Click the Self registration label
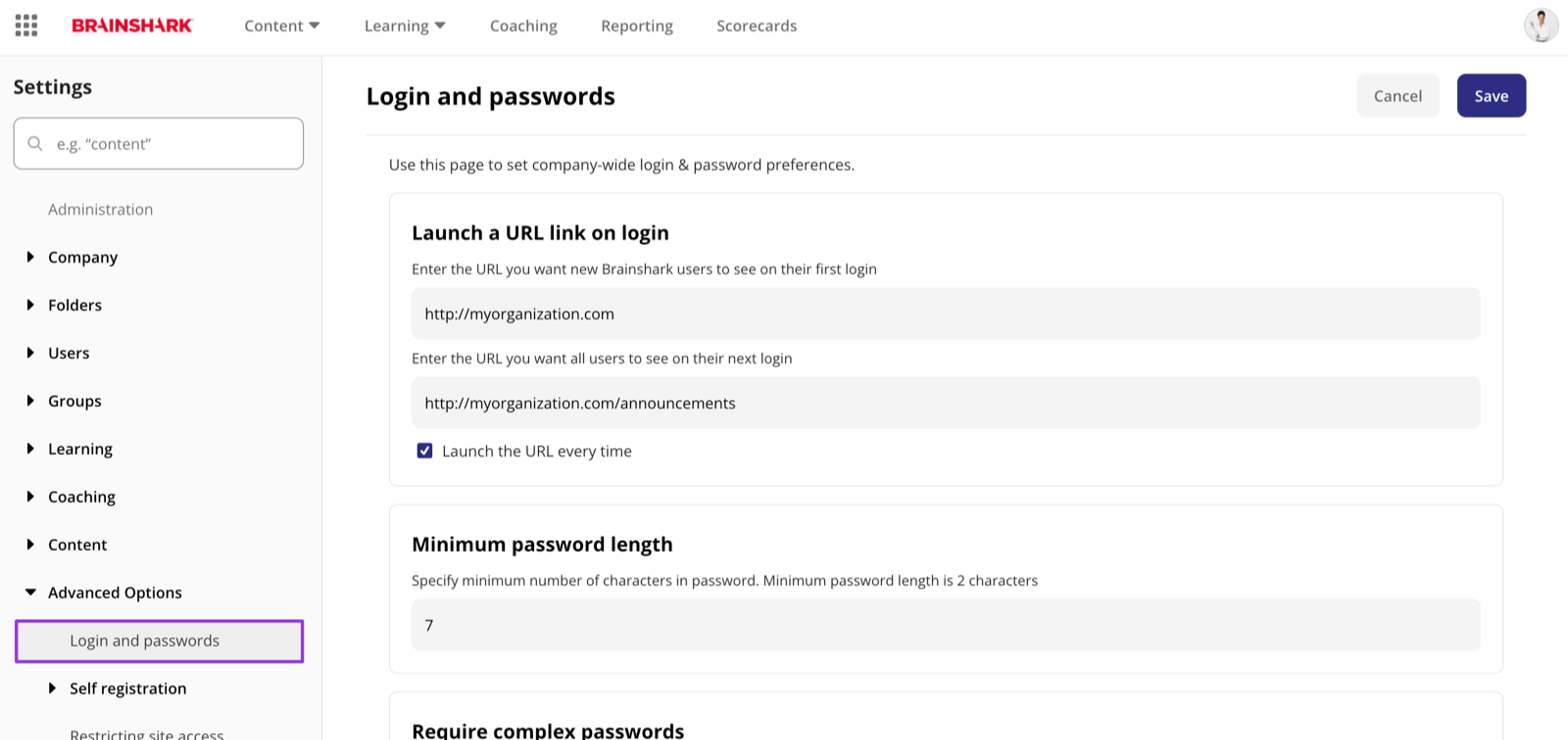Image resolution: width=1568 pixels, height=740 pixels. click(128, 688)
